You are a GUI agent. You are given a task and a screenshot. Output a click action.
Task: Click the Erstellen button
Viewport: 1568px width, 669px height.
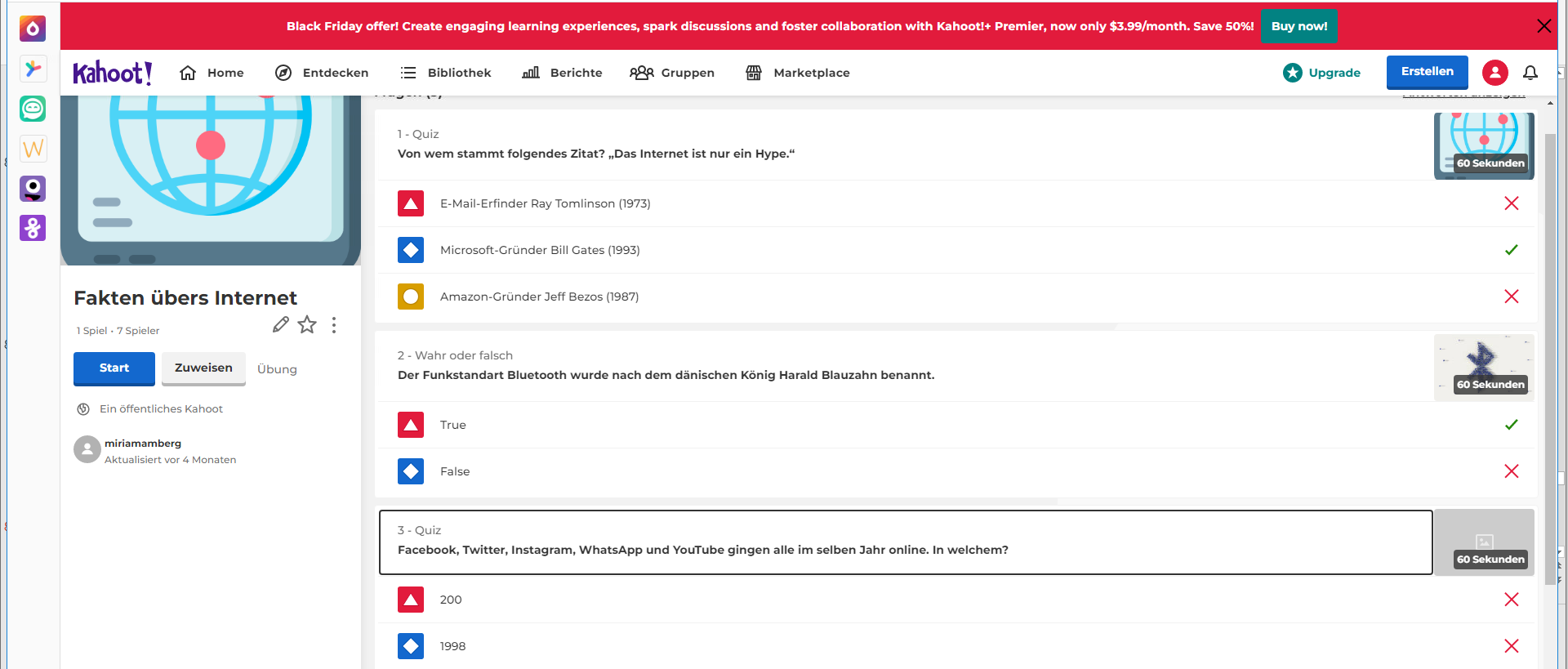tap(1427, 72)
